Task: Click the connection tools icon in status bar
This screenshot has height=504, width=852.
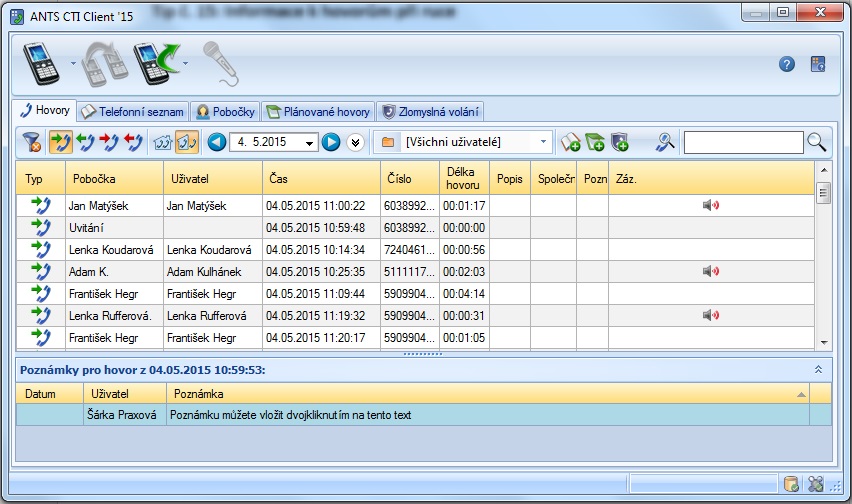Action: (815, 483)
